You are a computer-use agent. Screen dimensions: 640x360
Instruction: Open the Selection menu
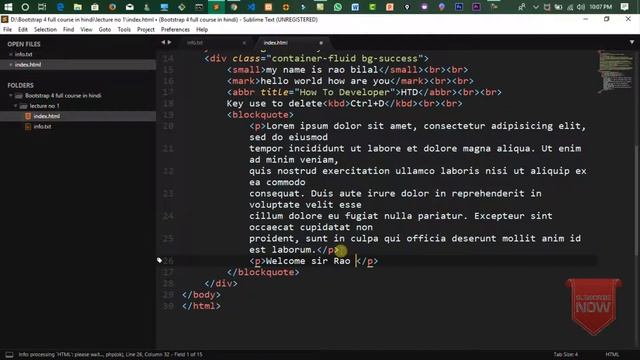pyautogui.click(x=45, y=29)
